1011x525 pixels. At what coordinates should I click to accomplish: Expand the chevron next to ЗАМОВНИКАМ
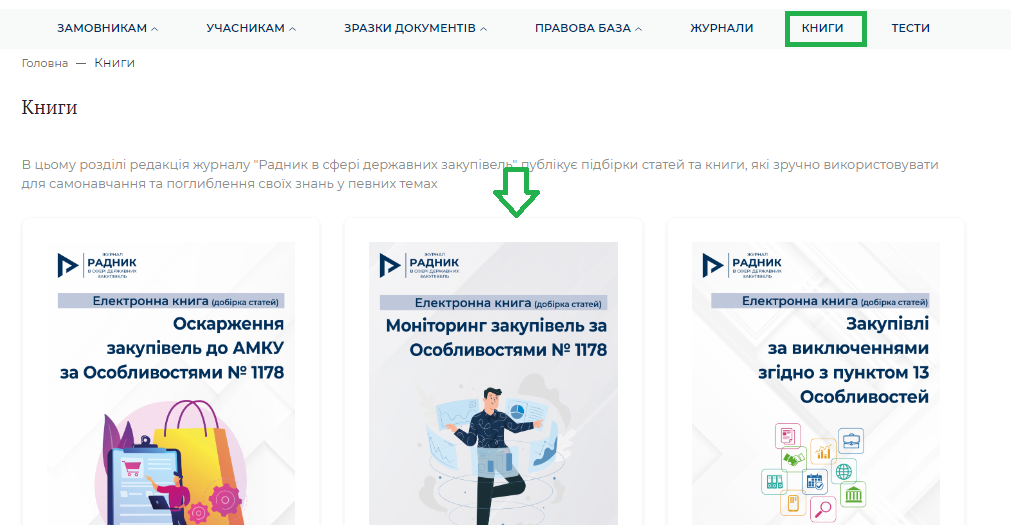pos(155,29)
